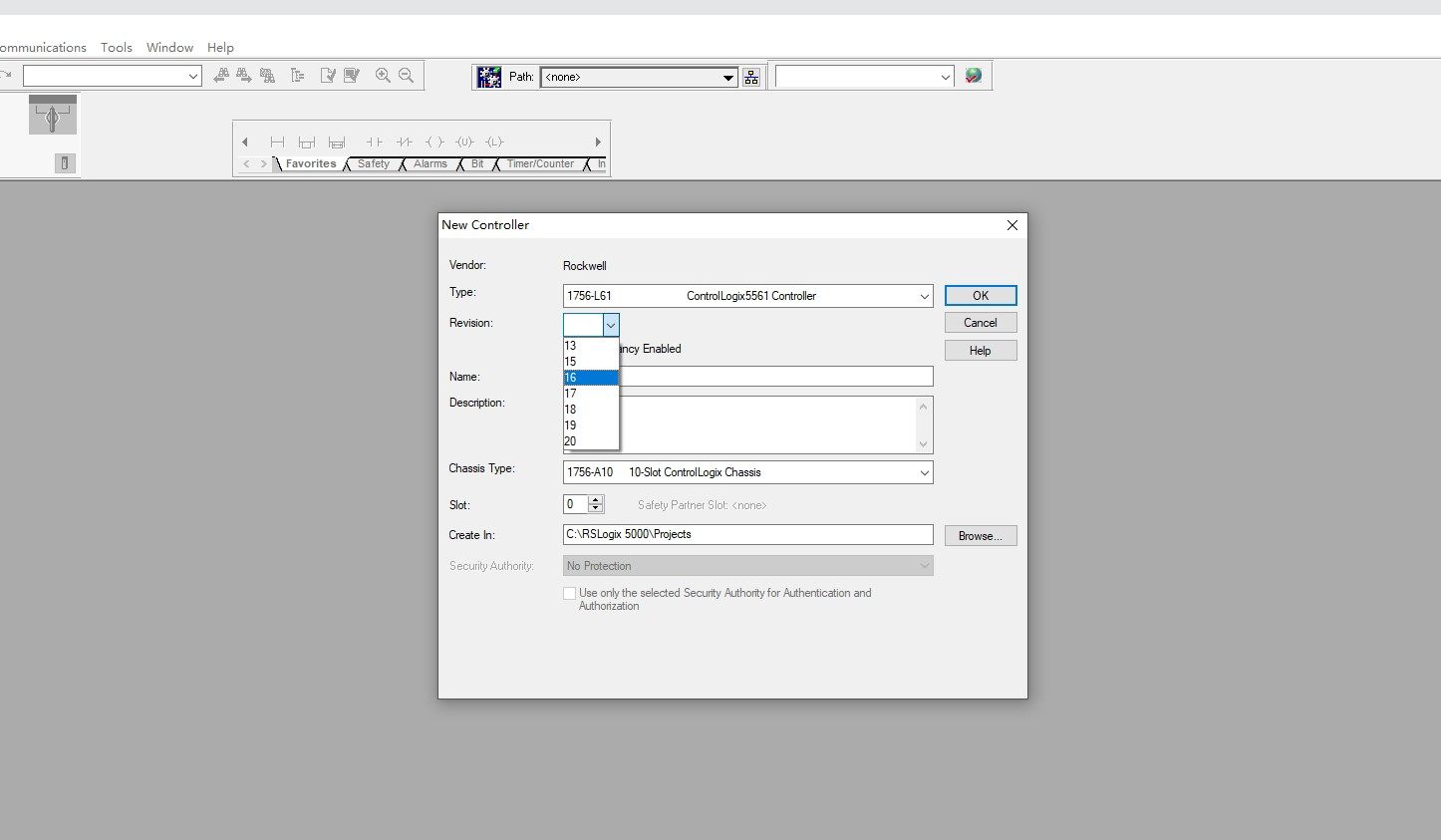1441x840 pixels.
Task: Select the output latch (L) coil
Action: (x=494, y=141)
